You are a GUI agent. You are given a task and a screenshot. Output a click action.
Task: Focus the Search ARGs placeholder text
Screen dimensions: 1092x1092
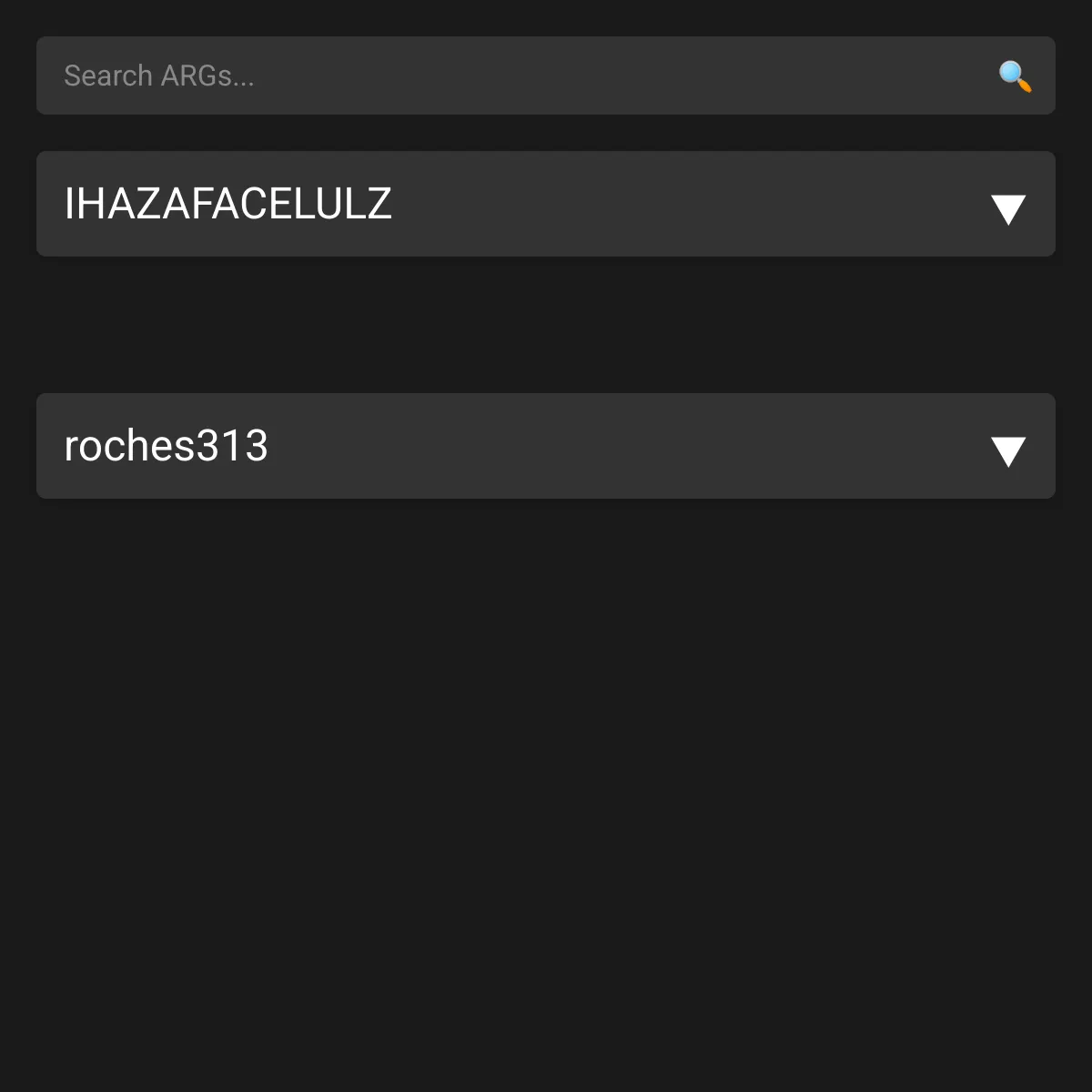point(159,76)
